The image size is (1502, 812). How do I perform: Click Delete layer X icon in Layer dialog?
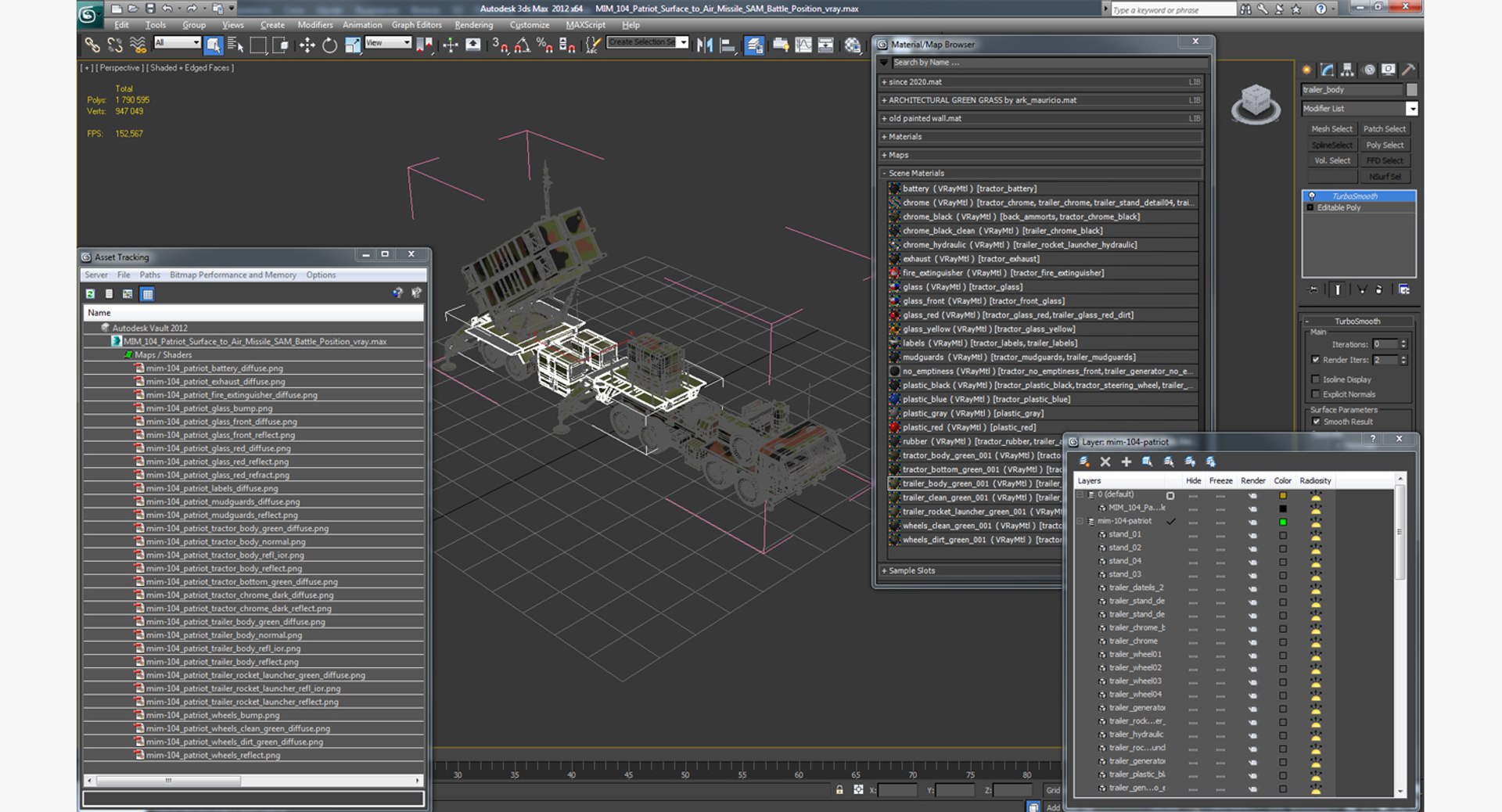(1105, 462)
